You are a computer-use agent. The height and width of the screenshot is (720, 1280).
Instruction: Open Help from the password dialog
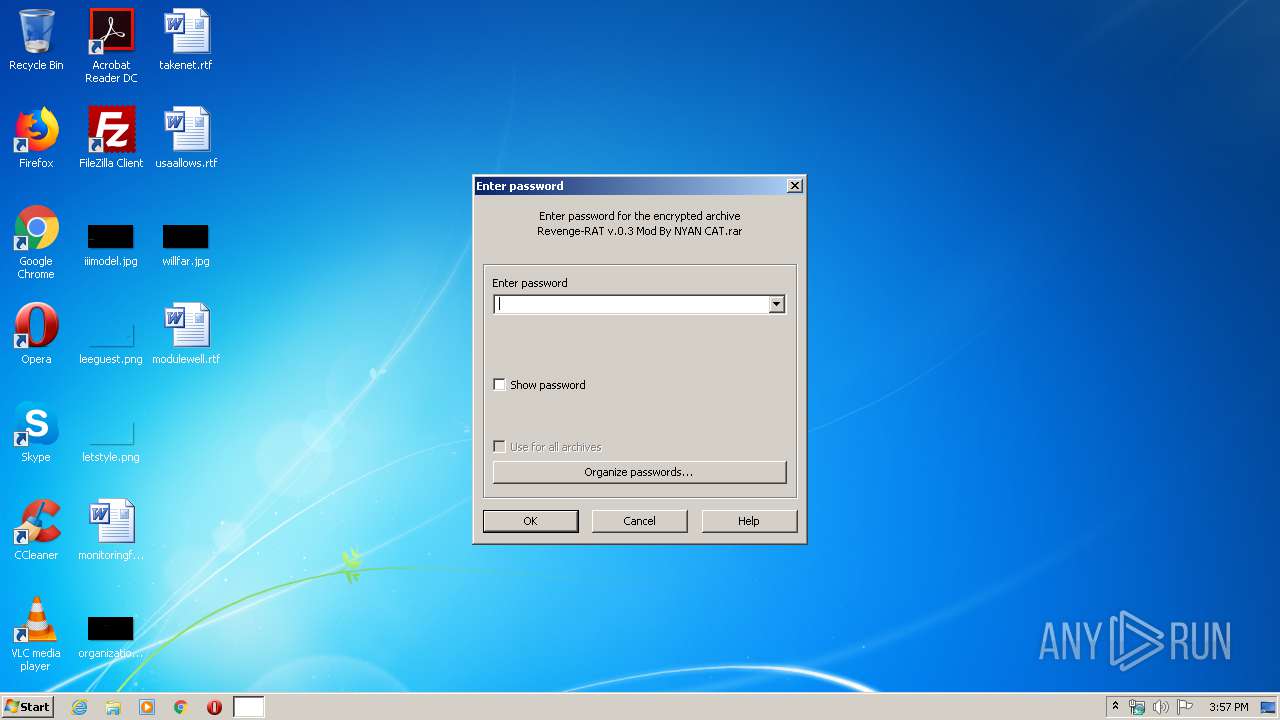(749, 521)
